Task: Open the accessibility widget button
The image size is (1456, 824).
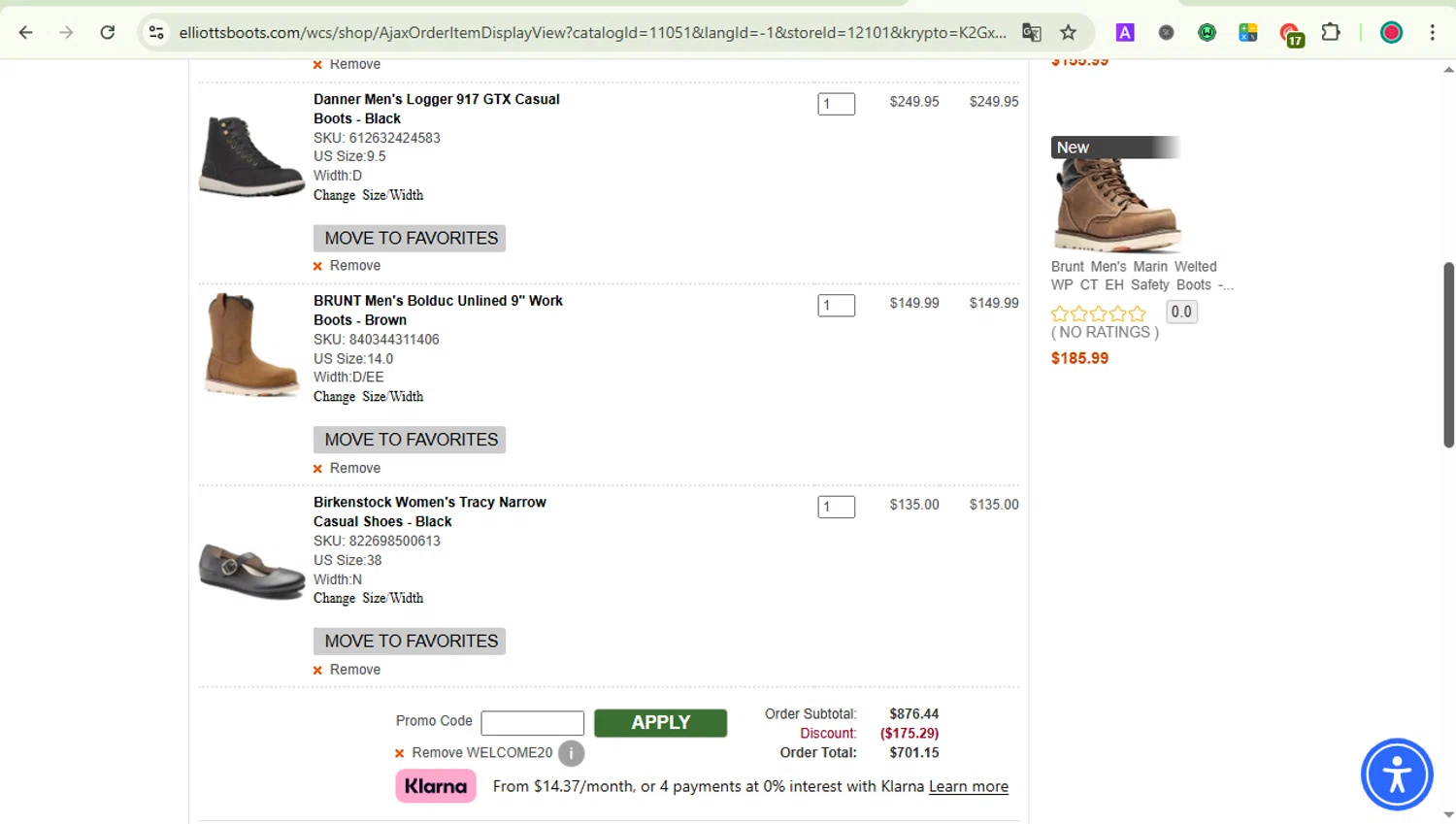Action: 1397,775
